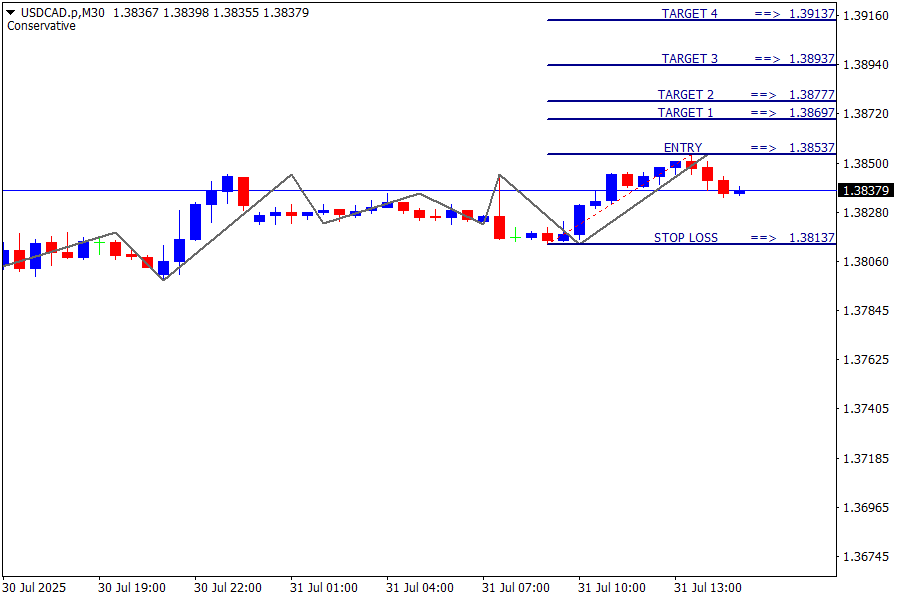This screenshot has height=600, width=900.
Task: Click the 1.38937 target price value
Action: point(812,59)
